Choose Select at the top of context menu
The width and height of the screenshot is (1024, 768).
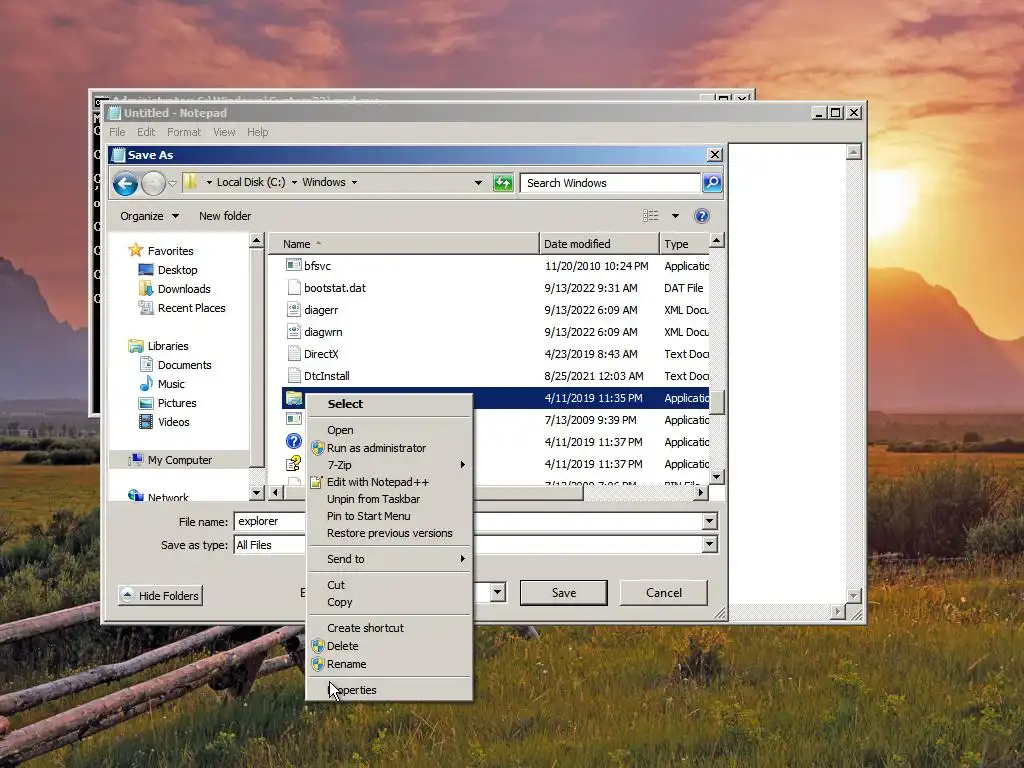click(389, 404)
